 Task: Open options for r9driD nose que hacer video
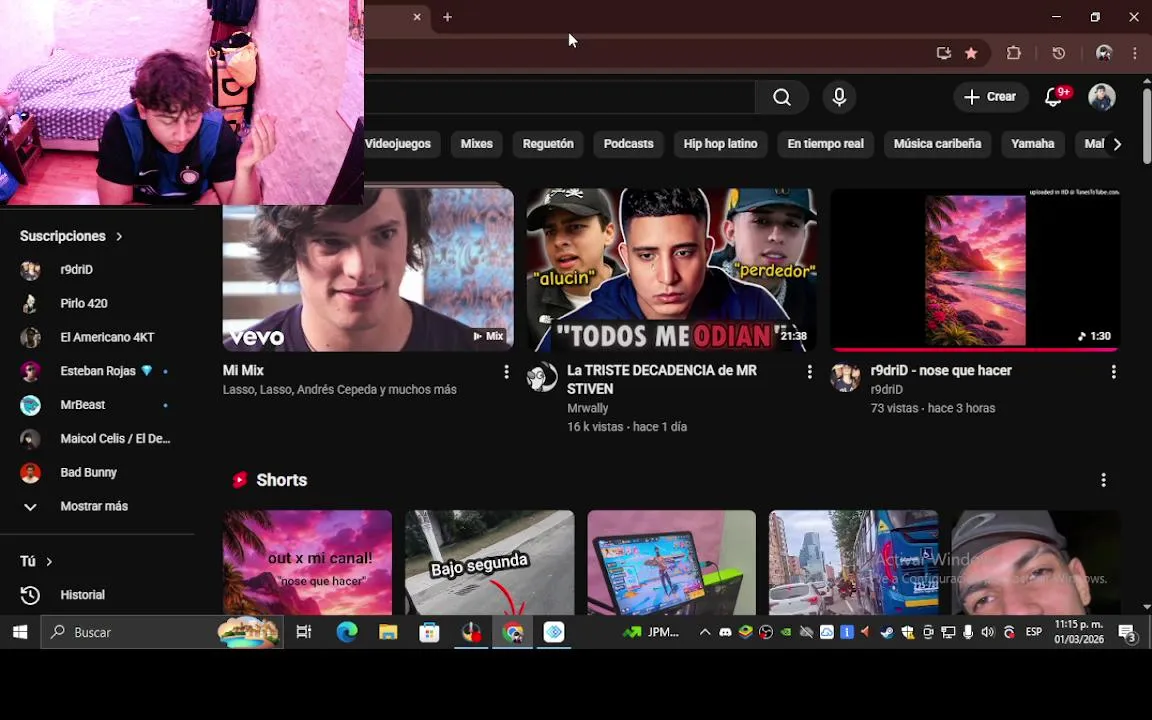(x=1113, y=372)
